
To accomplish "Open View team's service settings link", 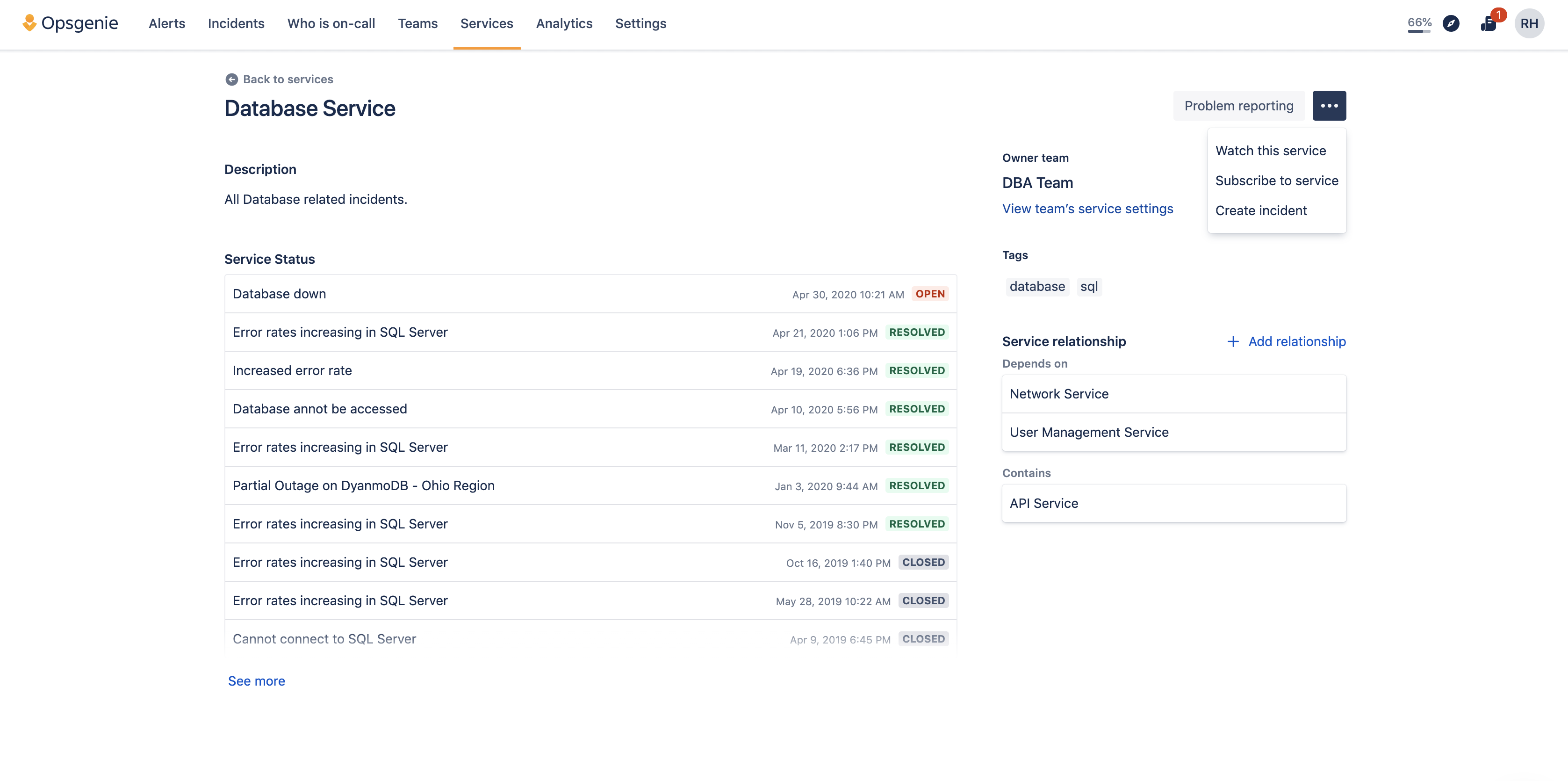I will [x=1087, y=209].
